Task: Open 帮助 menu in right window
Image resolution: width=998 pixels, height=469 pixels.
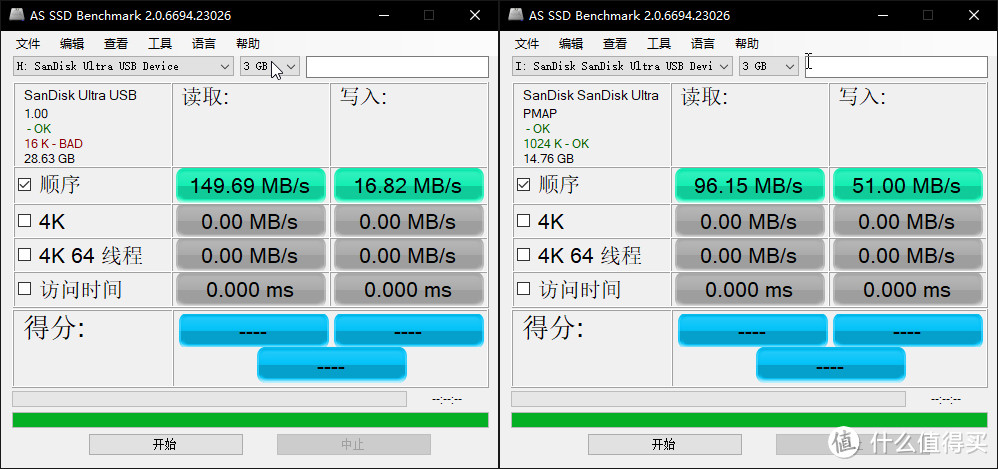Action: coord(747,44)
